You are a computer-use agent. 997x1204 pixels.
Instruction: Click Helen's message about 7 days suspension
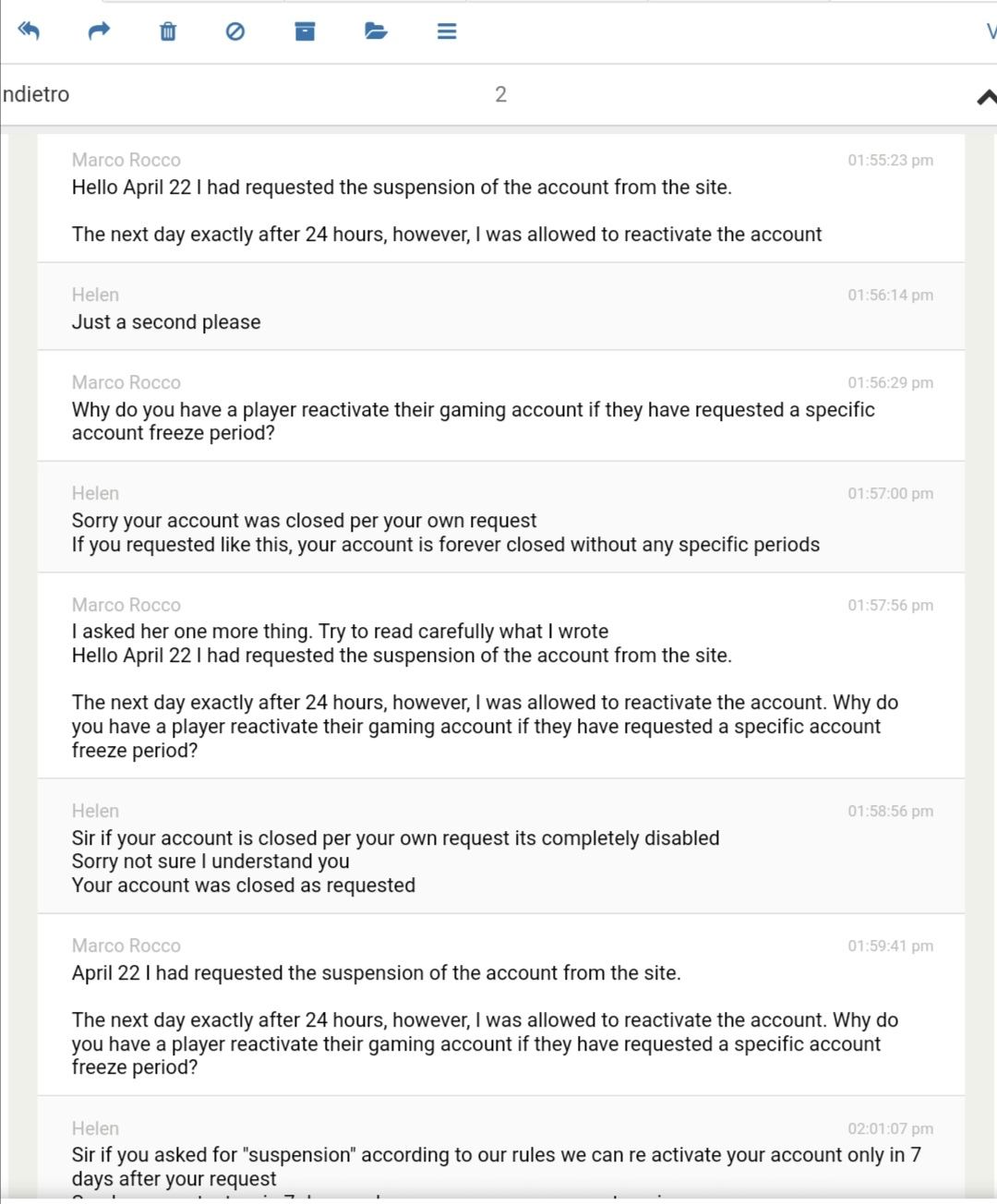(496, 1155)
